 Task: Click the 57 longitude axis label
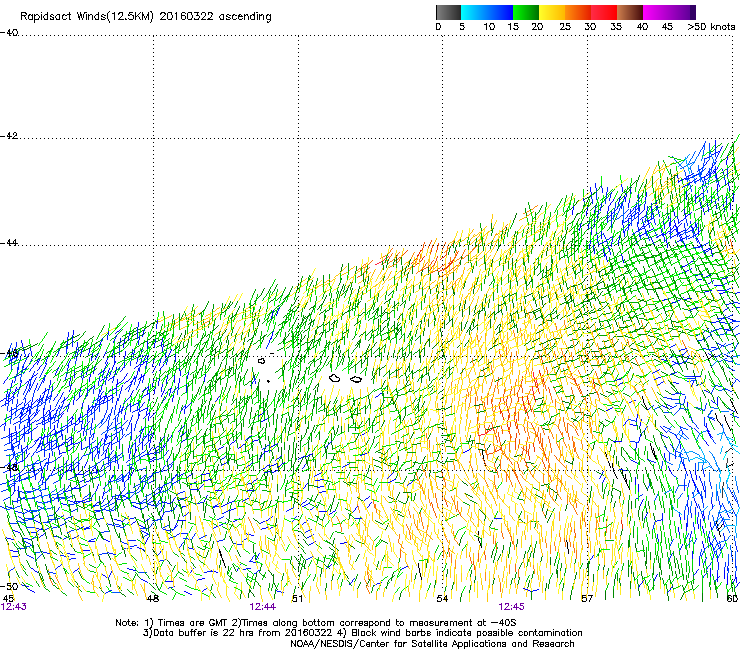coord(587,599)
